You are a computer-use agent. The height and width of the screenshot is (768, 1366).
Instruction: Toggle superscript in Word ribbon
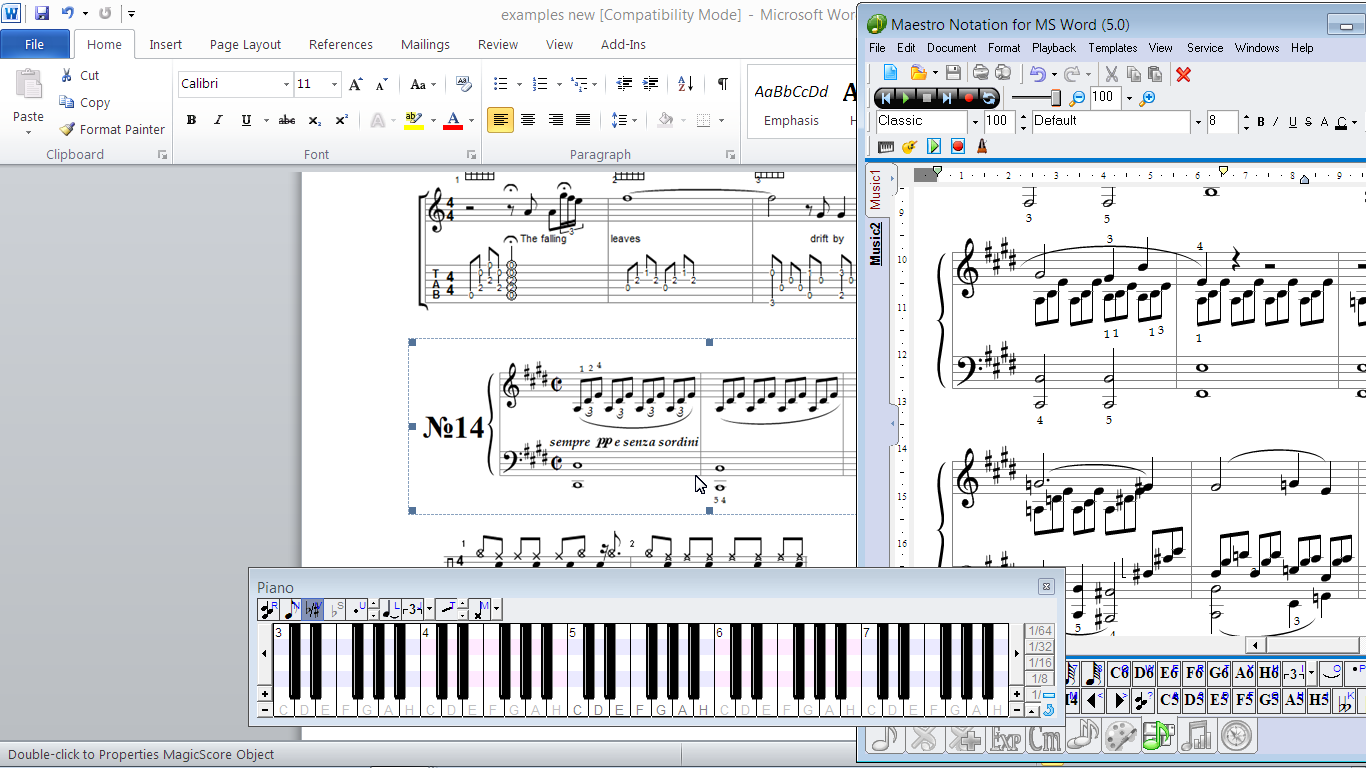coord(341,120)
